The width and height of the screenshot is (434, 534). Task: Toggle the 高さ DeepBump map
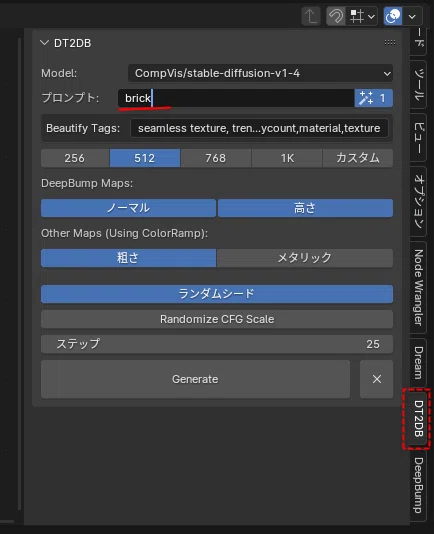305,208
